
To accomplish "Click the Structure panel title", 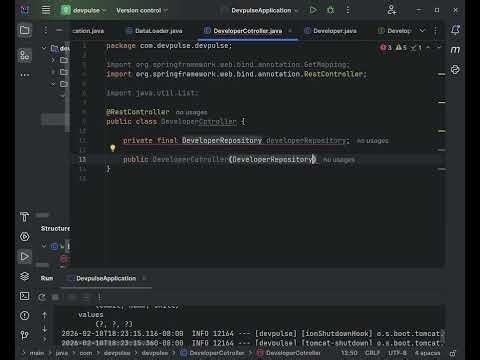I will pyautogui.click(x=55, y=229).
